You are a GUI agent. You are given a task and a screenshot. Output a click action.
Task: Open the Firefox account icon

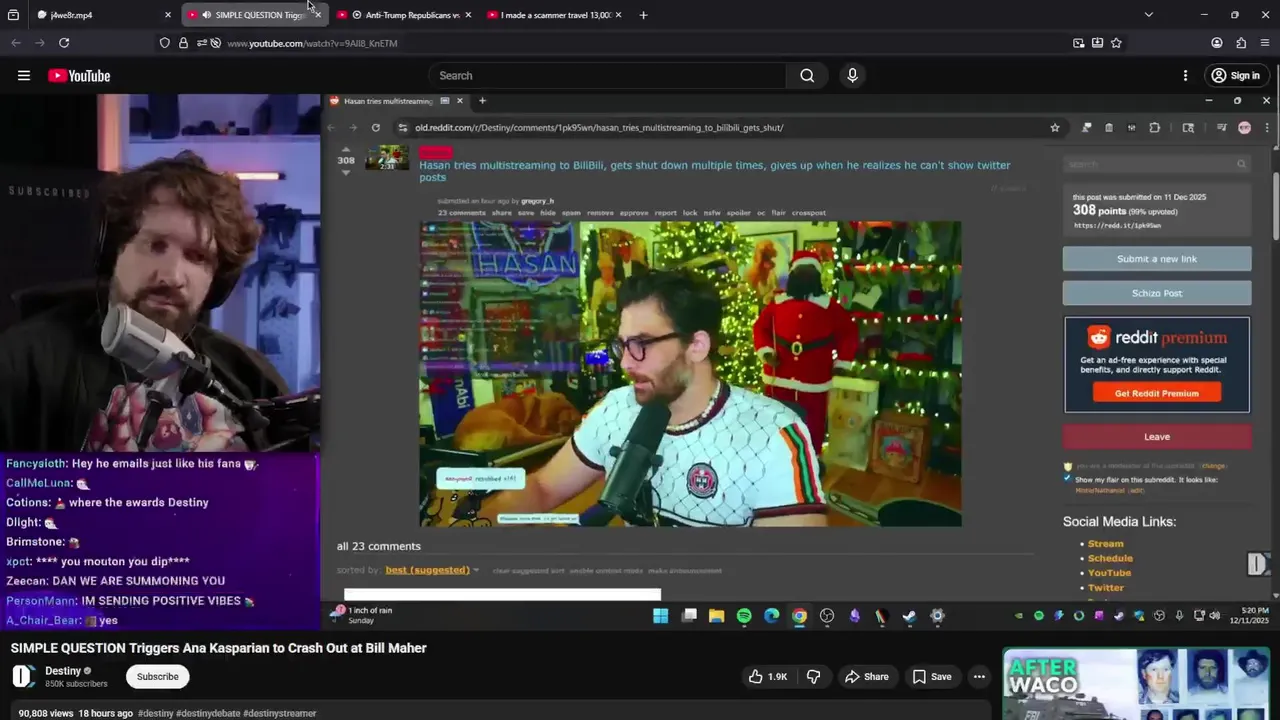tap(1217, 43)
